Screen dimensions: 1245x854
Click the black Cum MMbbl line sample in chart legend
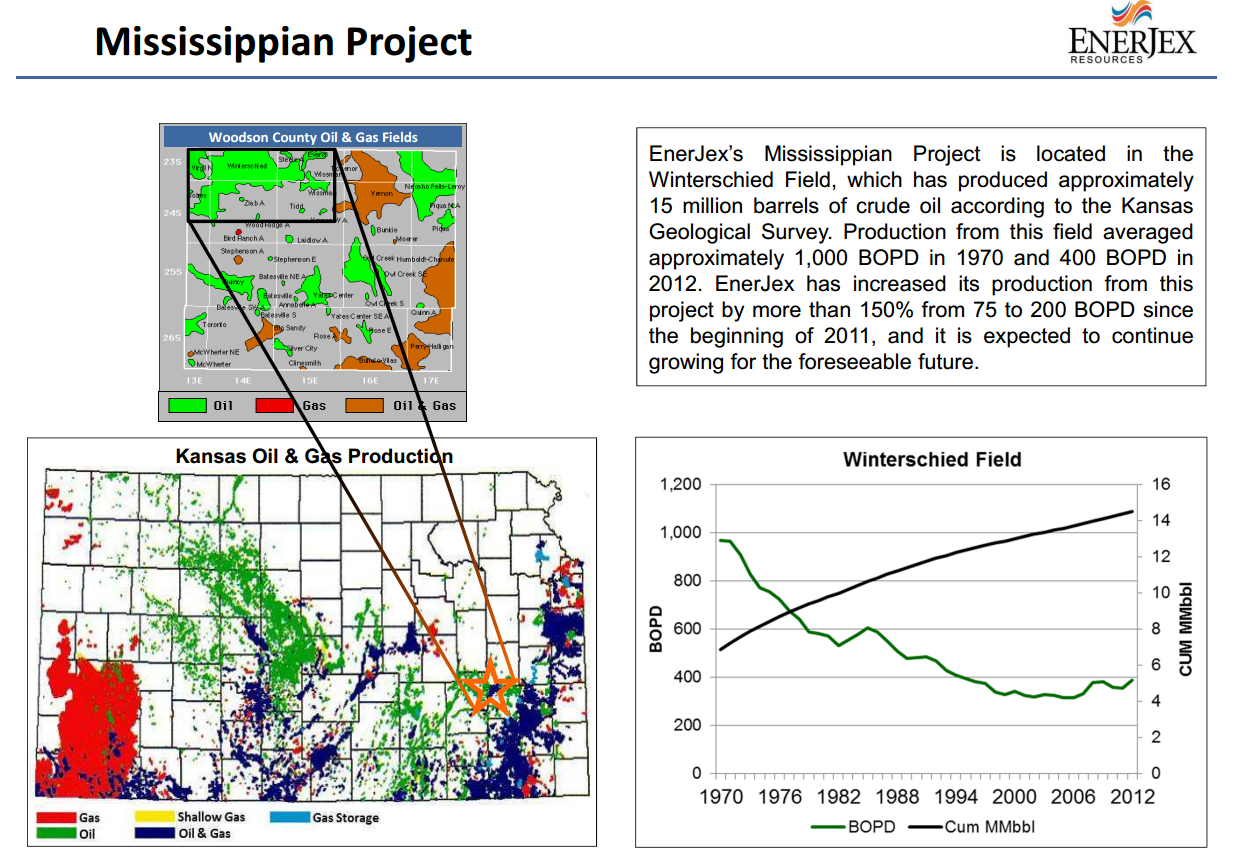925,827
